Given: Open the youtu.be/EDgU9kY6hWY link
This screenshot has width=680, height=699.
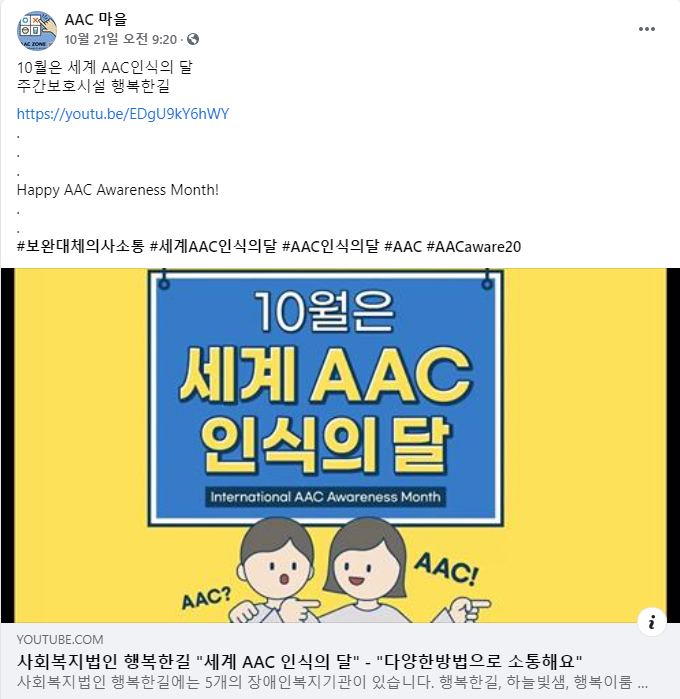Looking at the screenshot, I should tap(123, 114).
